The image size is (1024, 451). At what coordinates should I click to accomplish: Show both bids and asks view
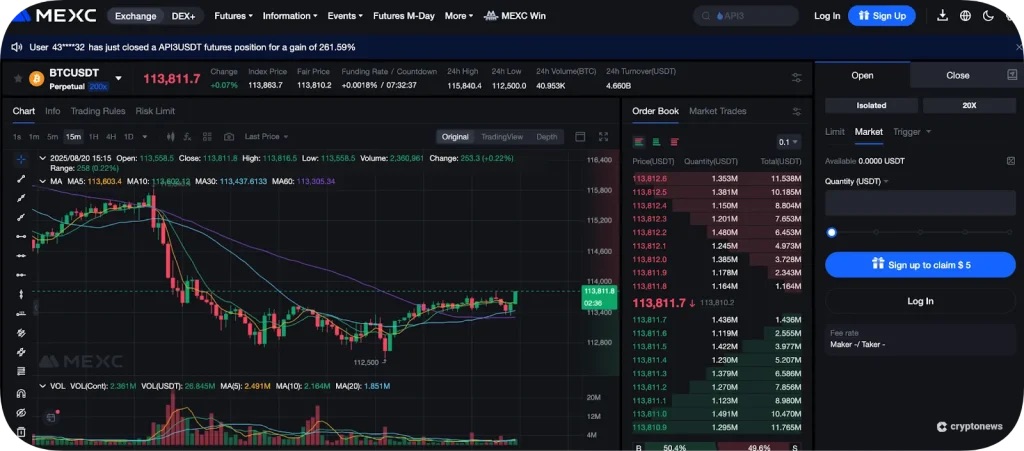tap(639, 142)
